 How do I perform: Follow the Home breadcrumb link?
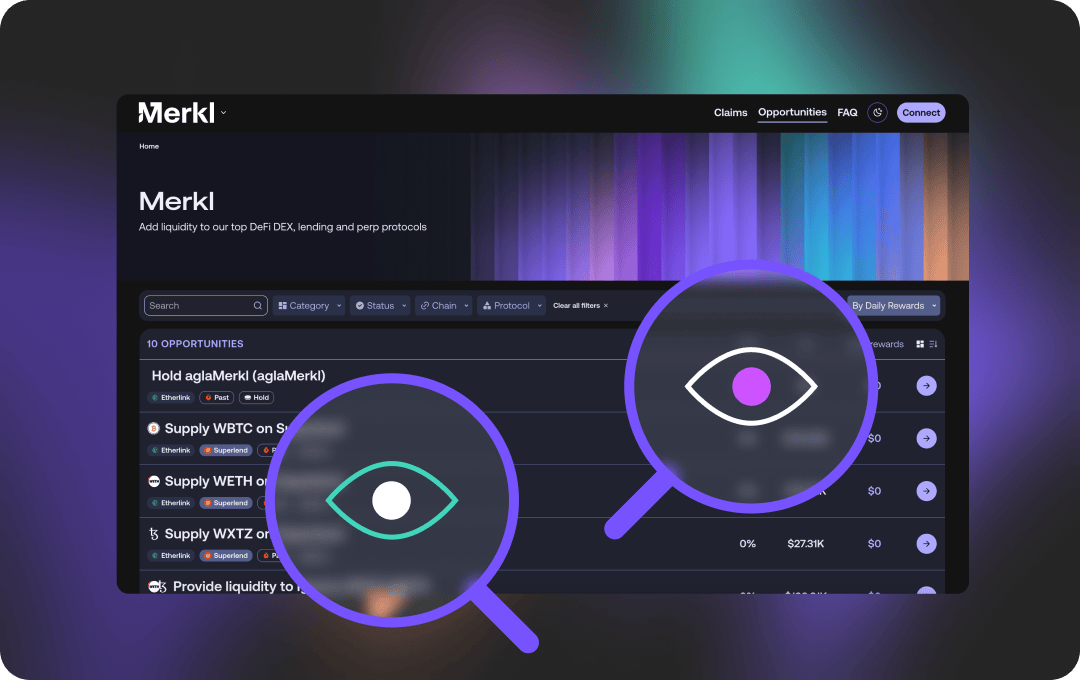tap(149, 146)
